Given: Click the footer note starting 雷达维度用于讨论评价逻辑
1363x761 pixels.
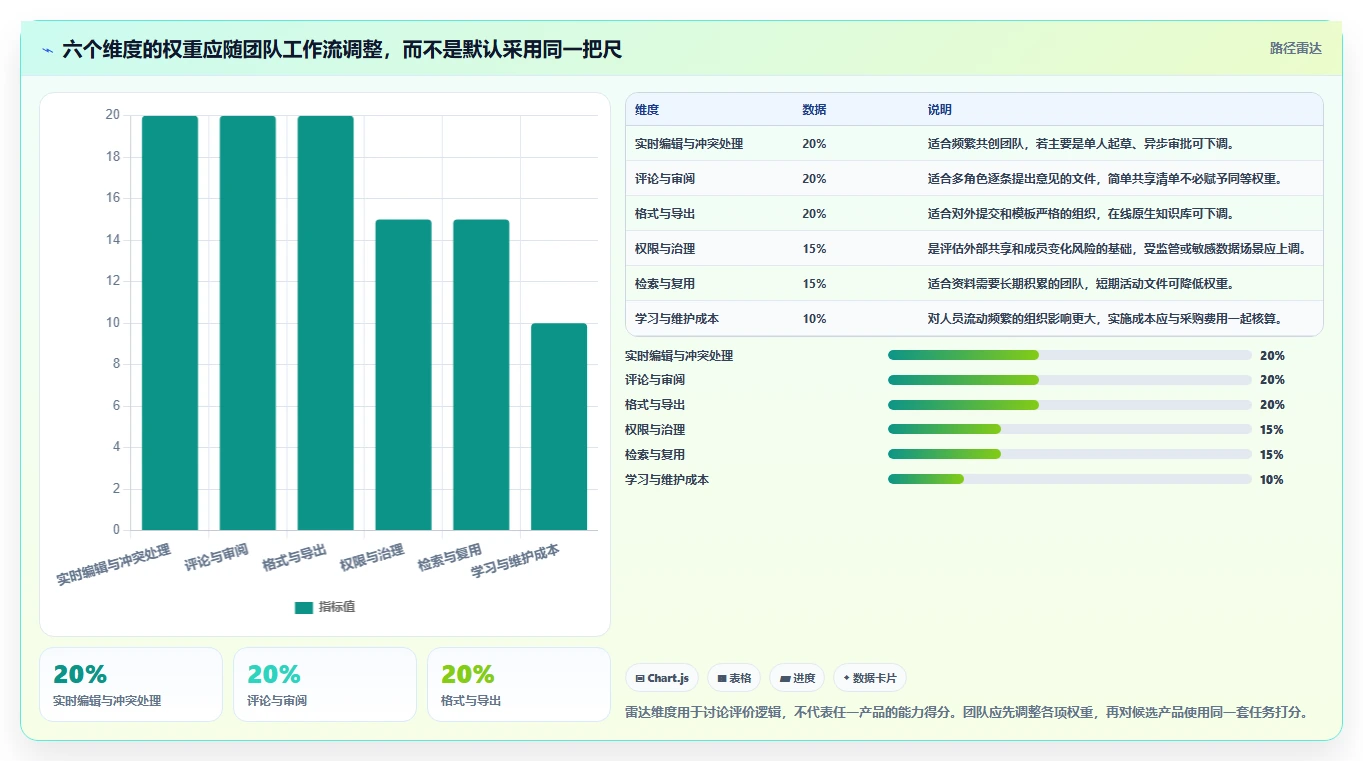Looking at the screenshot, I should tap(967, 713).
